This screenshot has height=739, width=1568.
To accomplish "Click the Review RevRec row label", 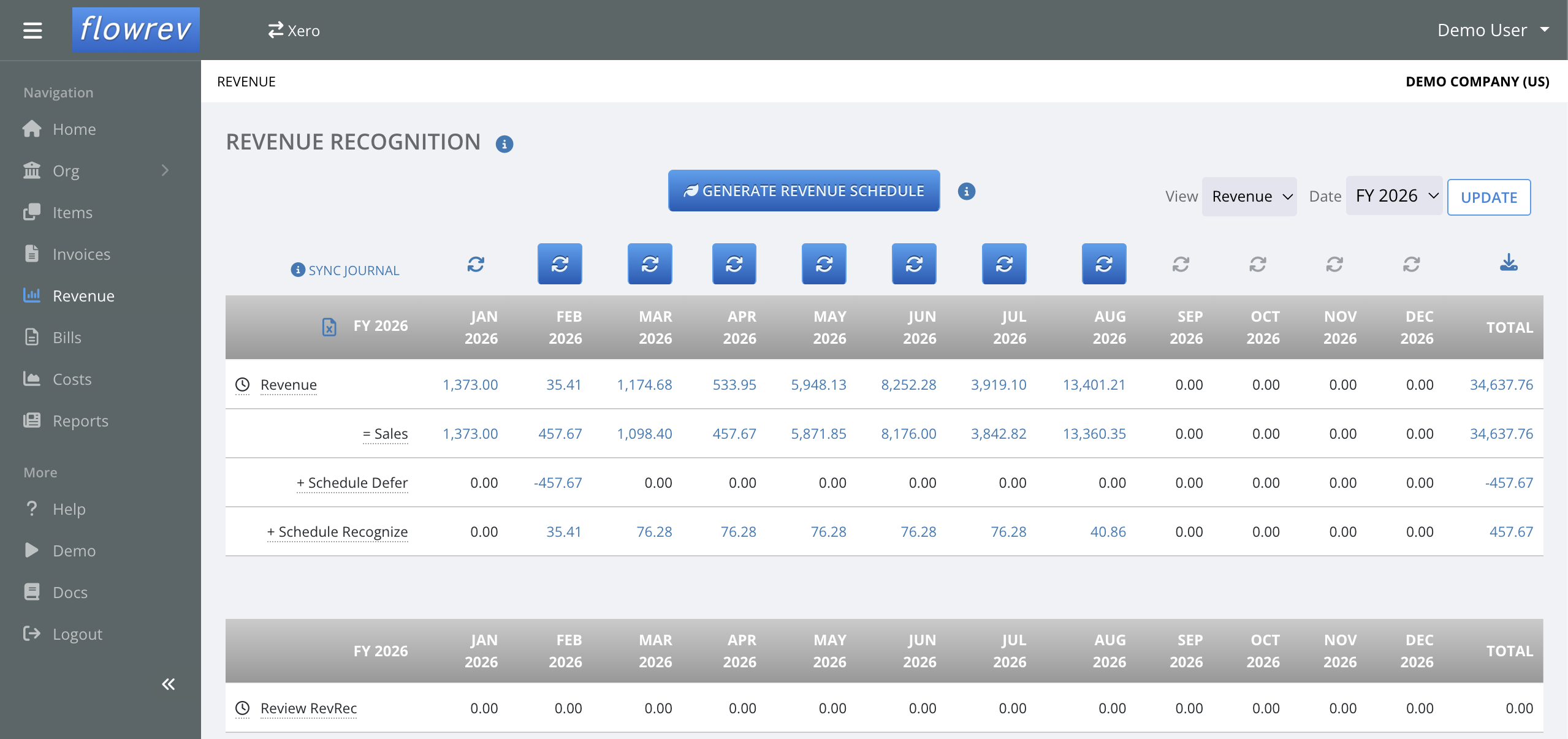I will pos(309,708).
